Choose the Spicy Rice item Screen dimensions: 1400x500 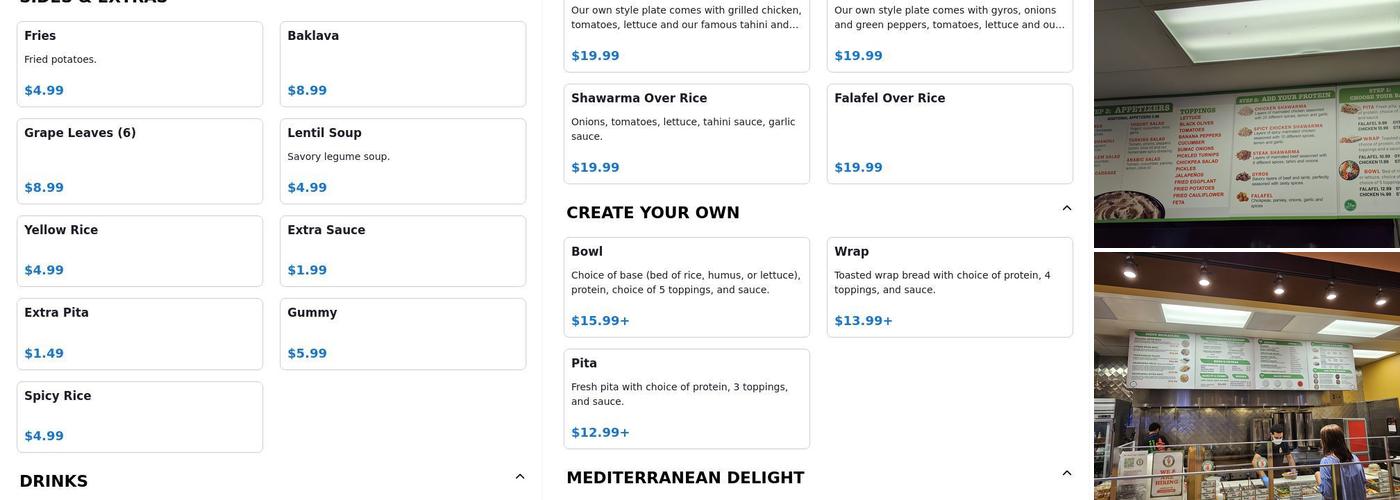click(x=140, y=417)
